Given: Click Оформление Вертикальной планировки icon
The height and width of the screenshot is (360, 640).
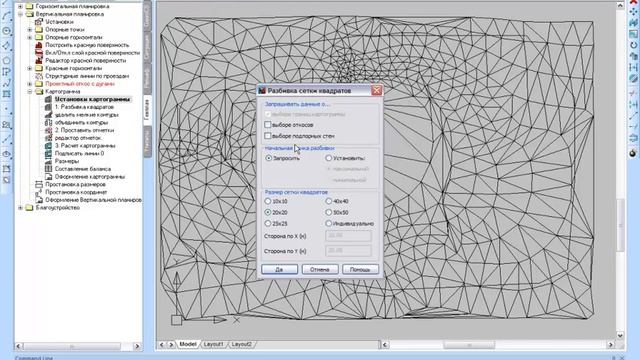Looking at the screenshot, I should [x=39, y=200].
